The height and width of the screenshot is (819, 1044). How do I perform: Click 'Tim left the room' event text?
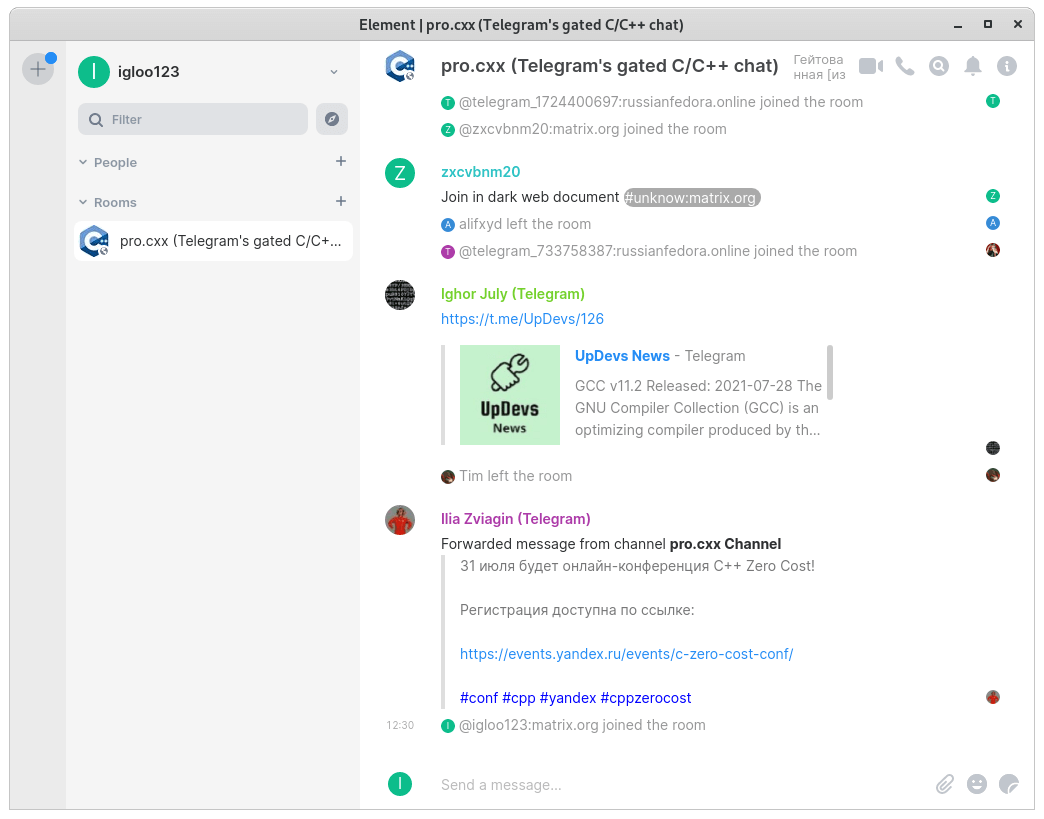point(515,476)
